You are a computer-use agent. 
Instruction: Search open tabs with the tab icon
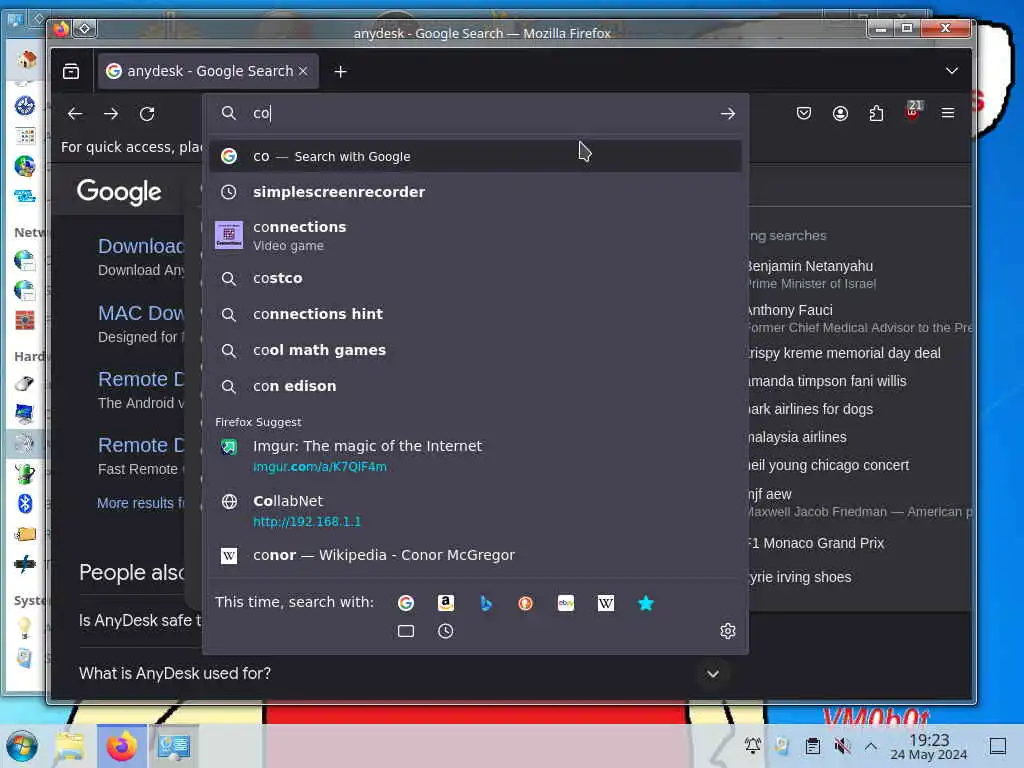tap(406, 631)
